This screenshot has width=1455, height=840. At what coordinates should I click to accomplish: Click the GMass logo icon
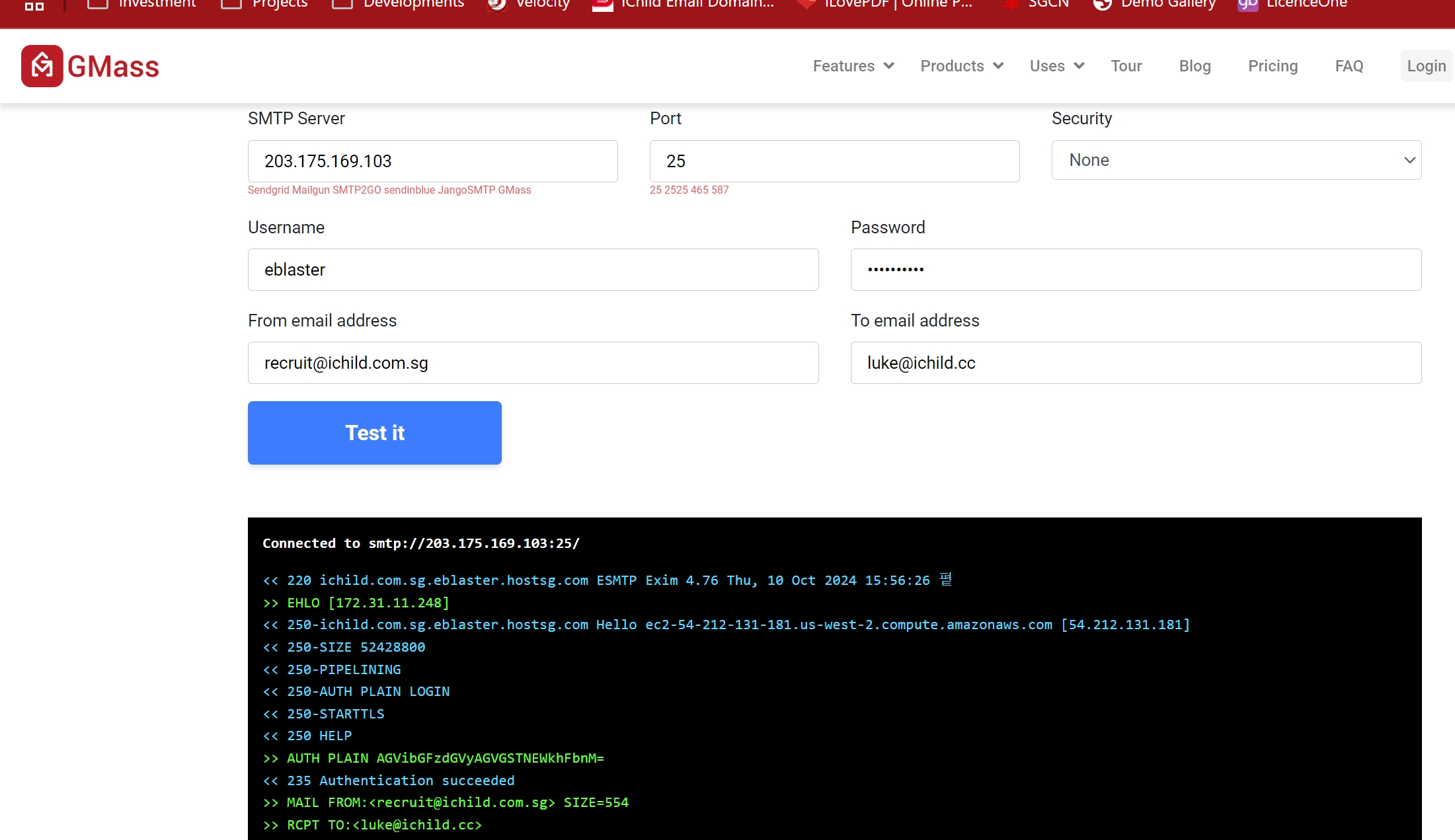[x=42, y=66]
